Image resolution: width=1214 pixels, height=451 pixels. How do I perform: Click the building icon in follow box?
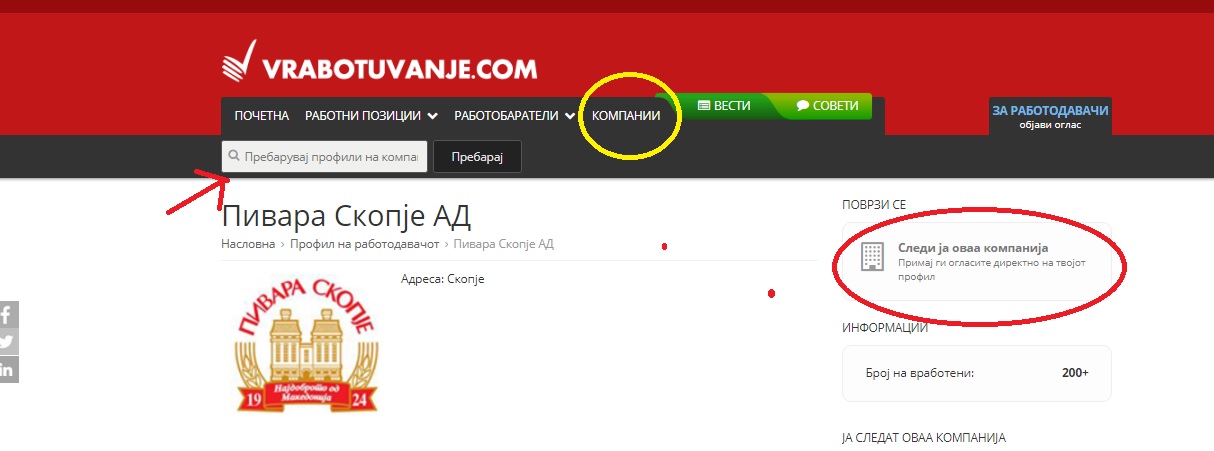872,256
